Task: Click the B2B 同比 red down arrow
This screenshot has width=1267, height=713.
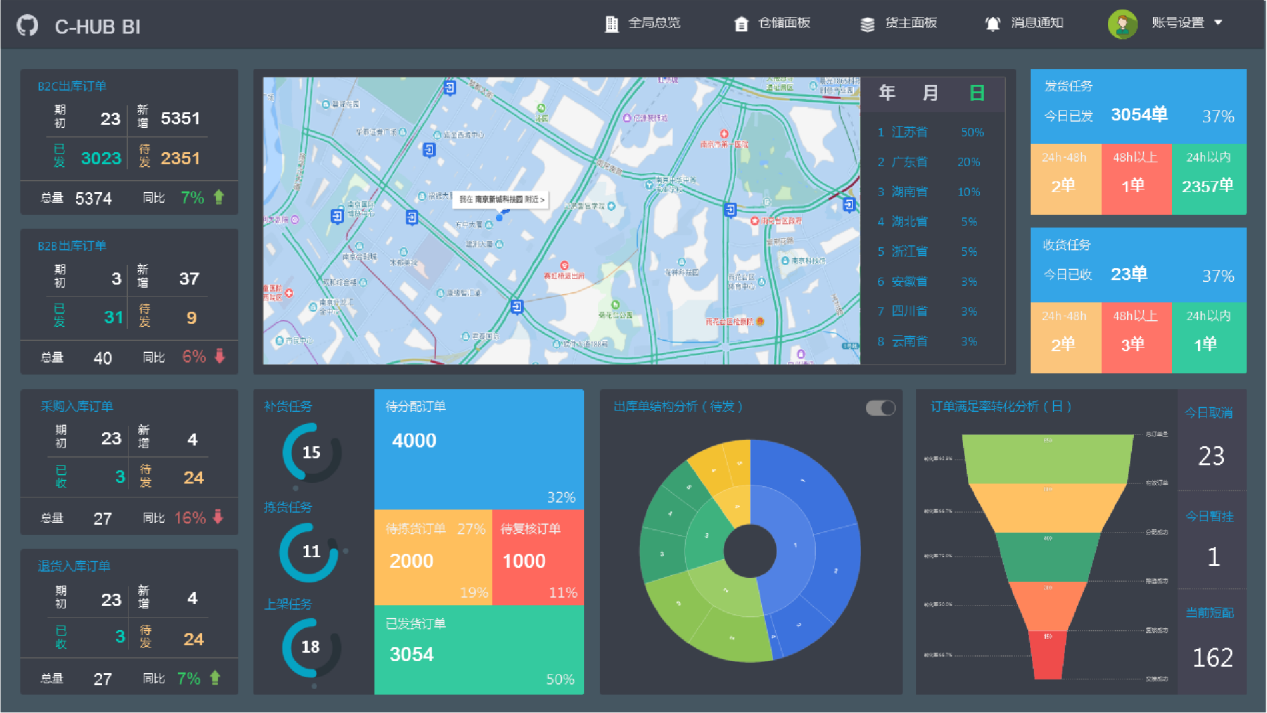Action: pyautogui.click(x=219, y=357)
